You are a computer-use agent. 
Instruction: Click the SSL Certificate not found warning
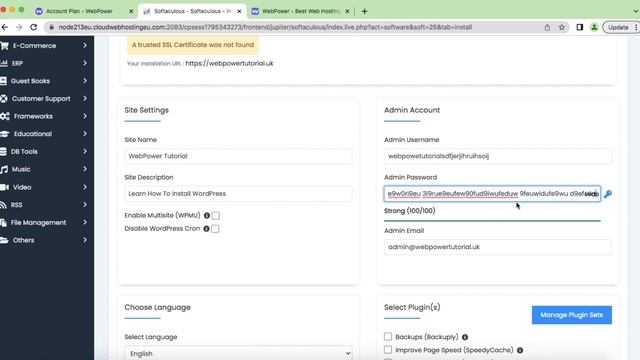(193, 45)
